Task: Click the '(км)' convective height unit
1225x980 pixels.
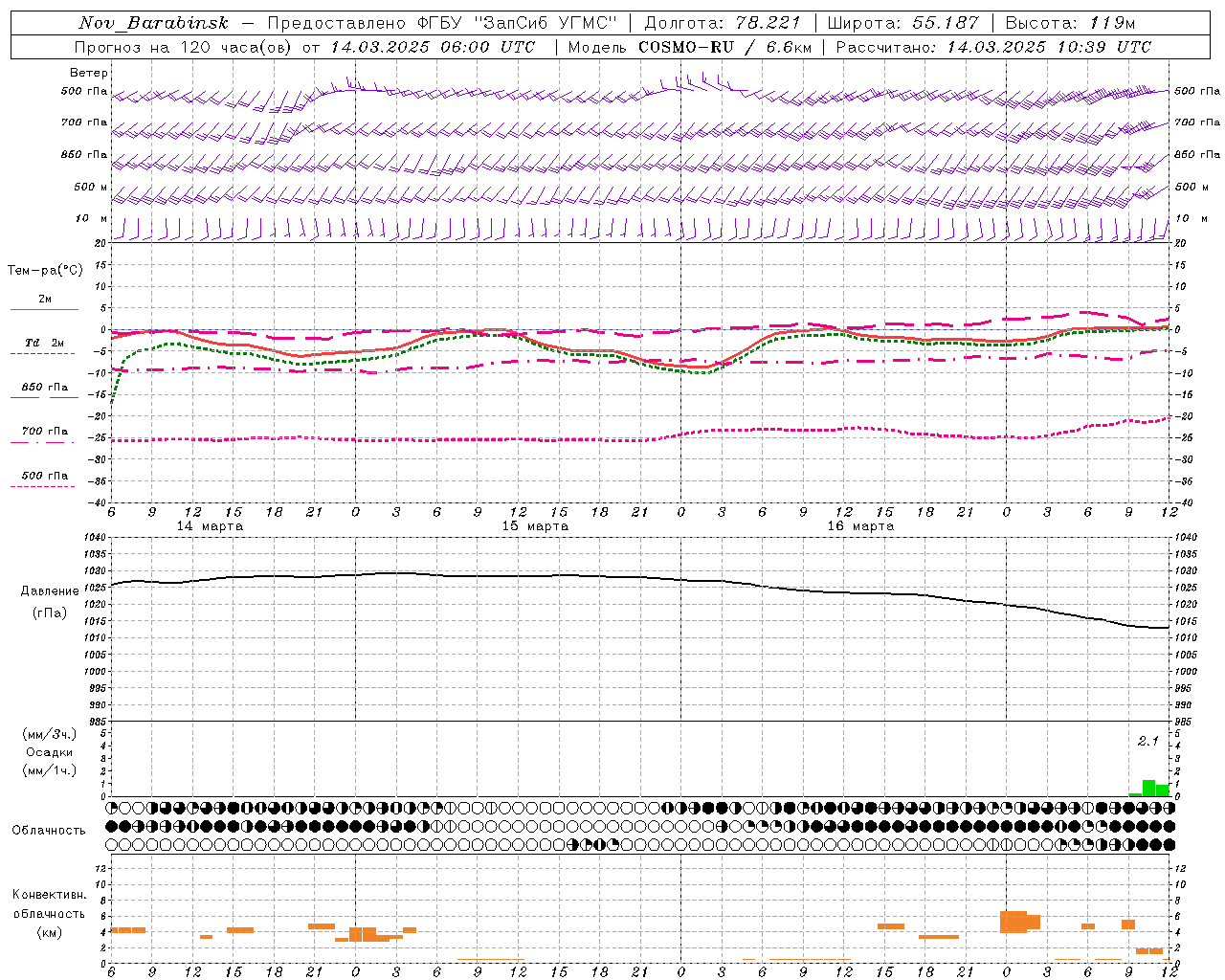Action: click(49, 932)
